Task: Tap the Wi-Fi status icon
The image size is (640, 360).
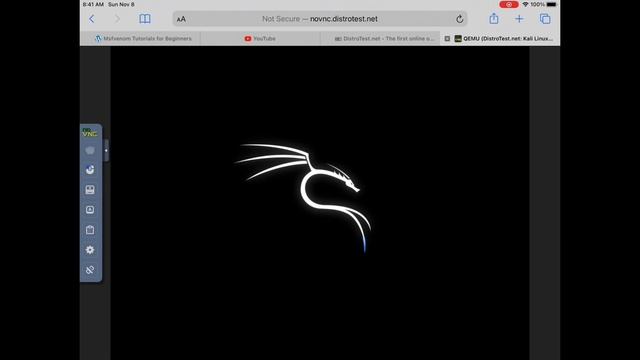Action: pos(525,4)
